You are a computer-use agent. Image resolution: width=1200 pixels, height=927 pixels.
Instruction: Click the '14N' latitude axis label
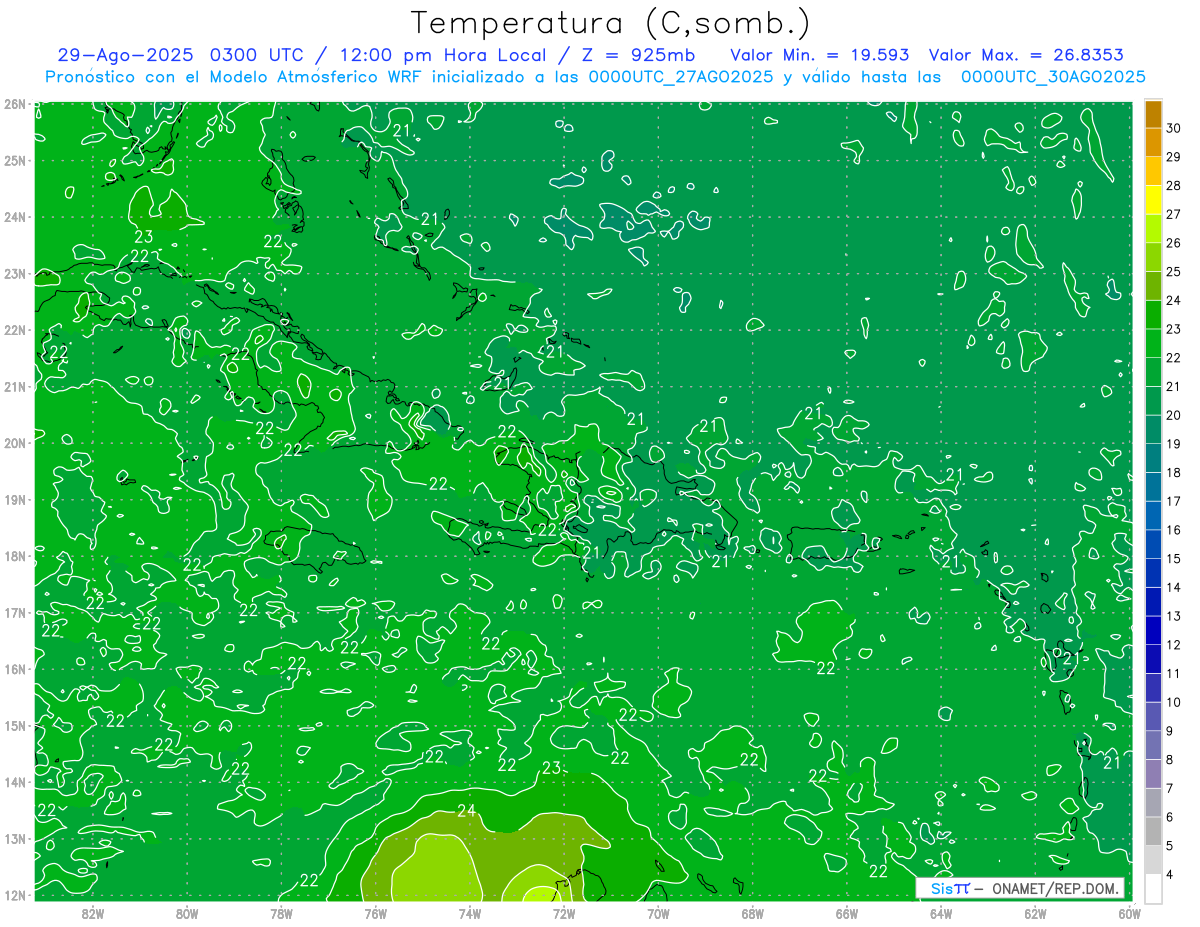coord(15,782)
